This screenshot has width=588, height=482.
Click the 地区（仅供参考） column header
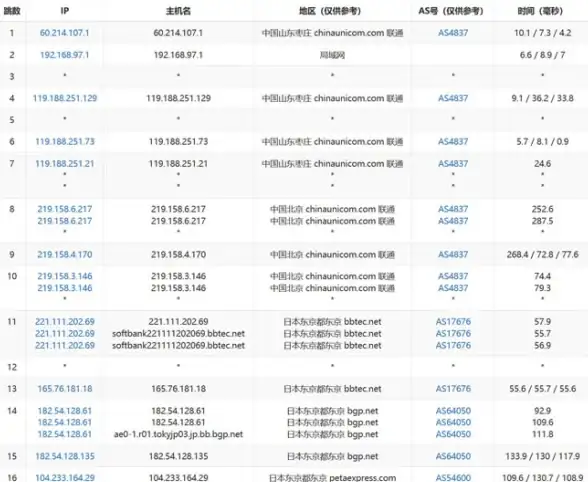click(330, 11)
